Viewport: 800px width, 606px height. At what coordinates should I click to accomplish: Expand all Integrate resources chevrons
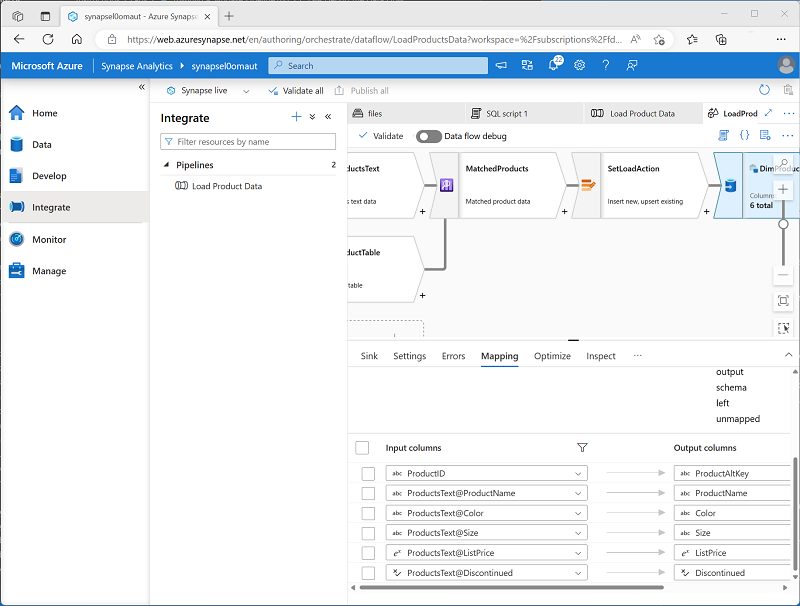(x=312, y=117)
